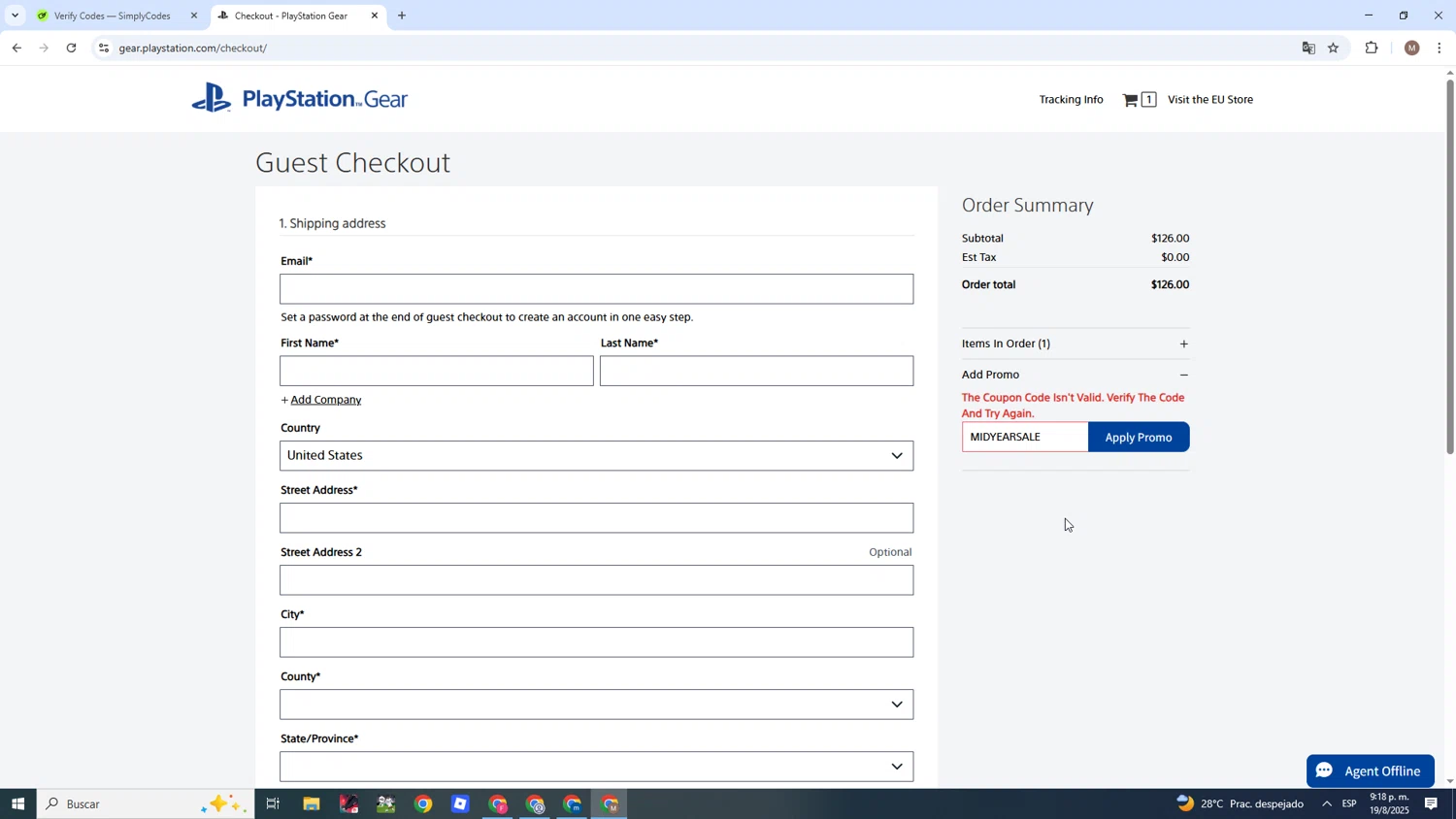This screenshot has width=1456, height=819.
Task: Collapse the Add Promo section
Action: pyautogui.click(x=1183, y=375)
